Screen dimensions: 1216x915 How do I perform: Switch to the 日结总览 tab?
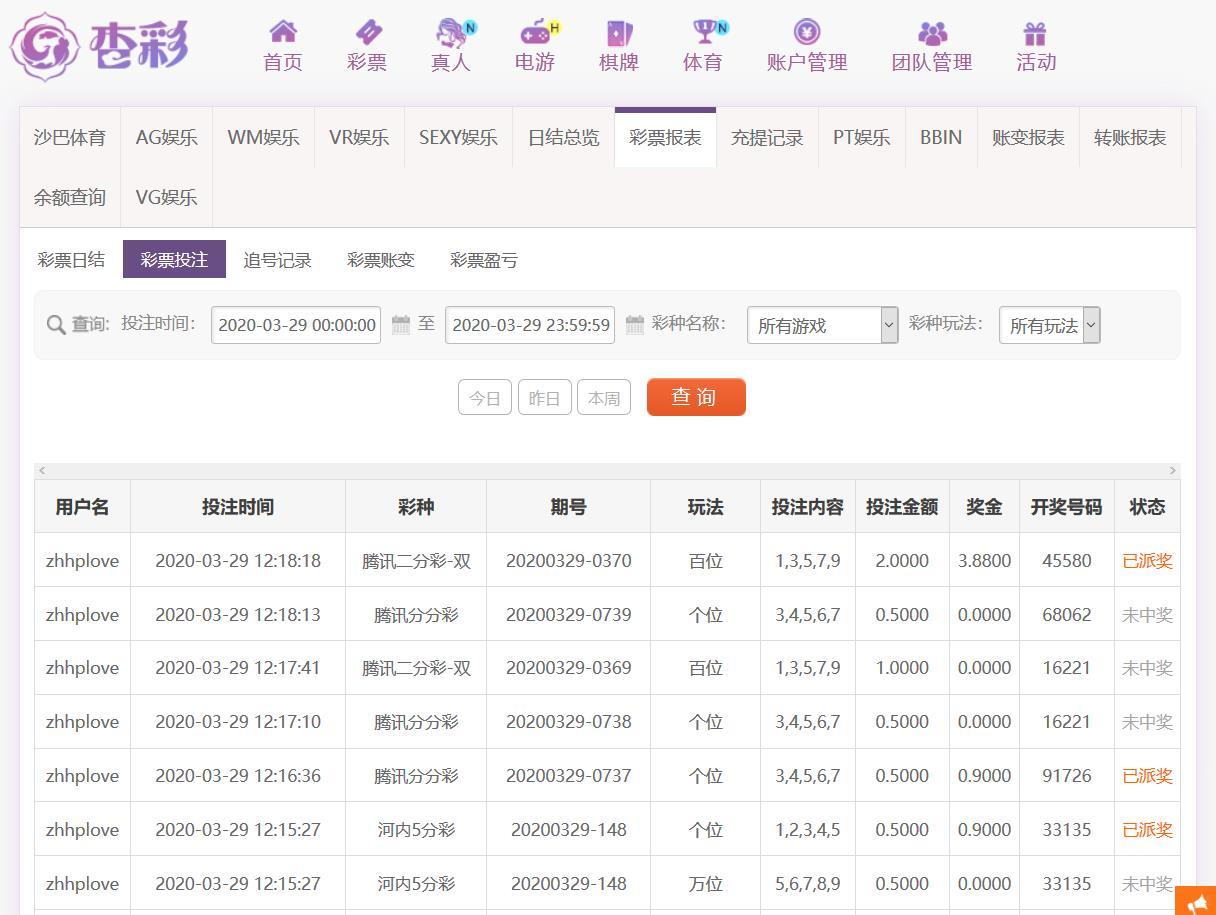point(564,138)
